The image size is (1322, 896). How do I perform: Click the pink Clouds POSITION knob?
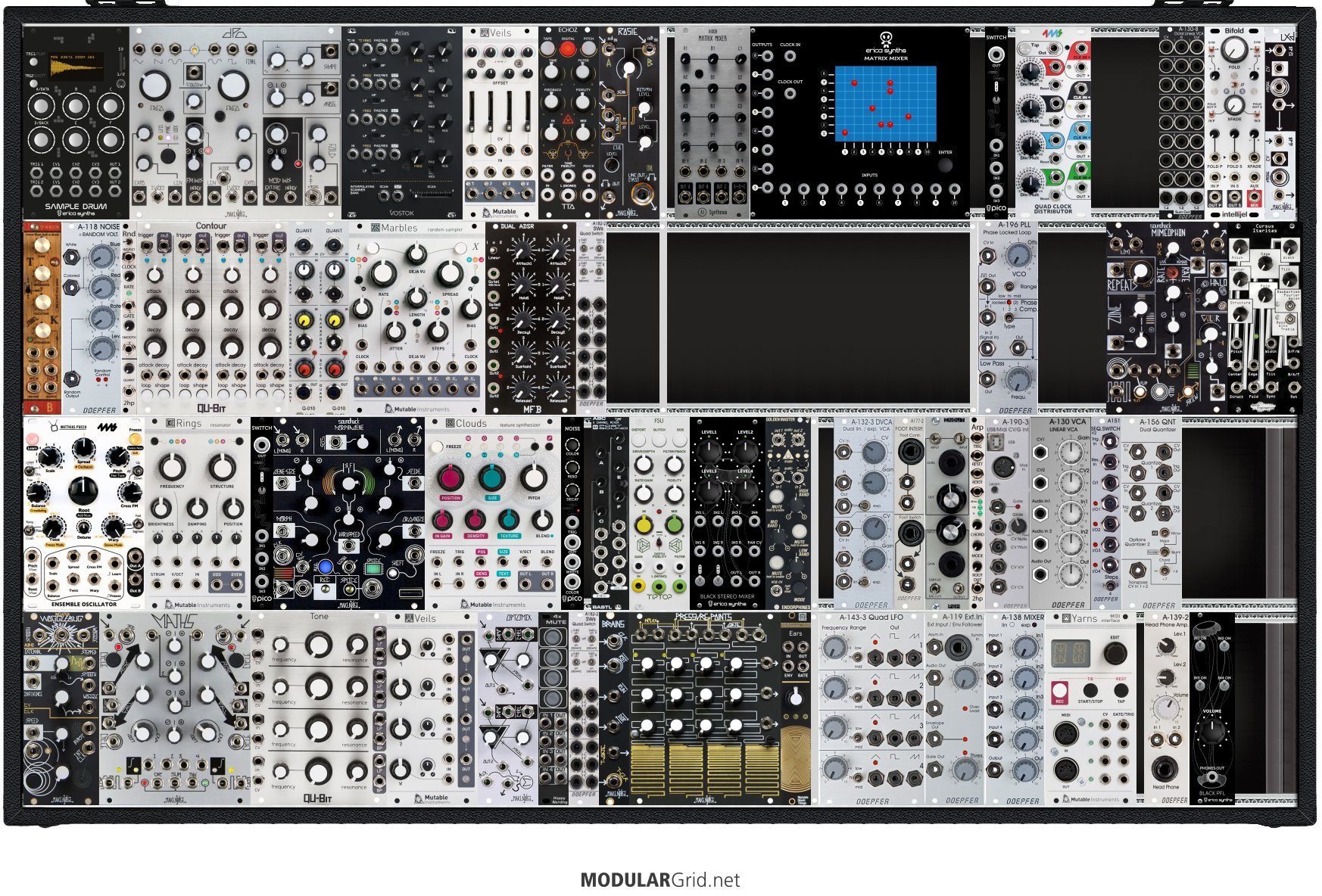[451, 479]
